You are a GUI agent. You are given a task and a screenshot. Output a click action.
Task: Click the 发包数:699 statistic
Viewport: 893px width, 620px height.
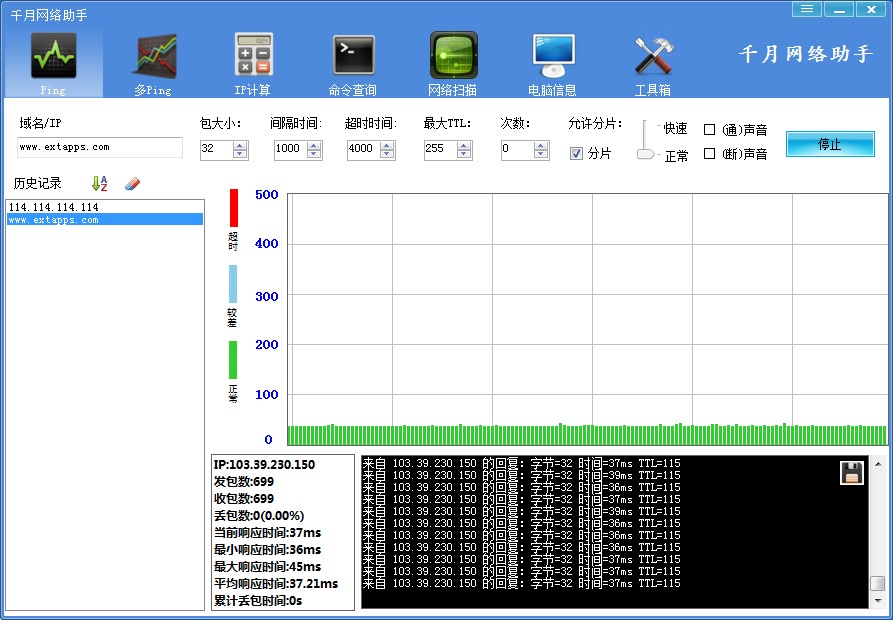[244, 482]
